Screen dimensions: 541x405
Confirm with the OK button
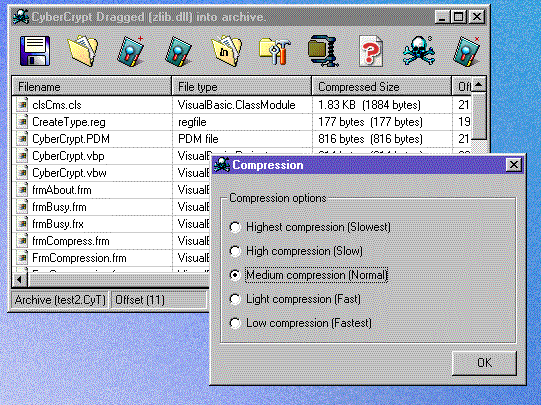pyautogui.click(x=484, y=363)
